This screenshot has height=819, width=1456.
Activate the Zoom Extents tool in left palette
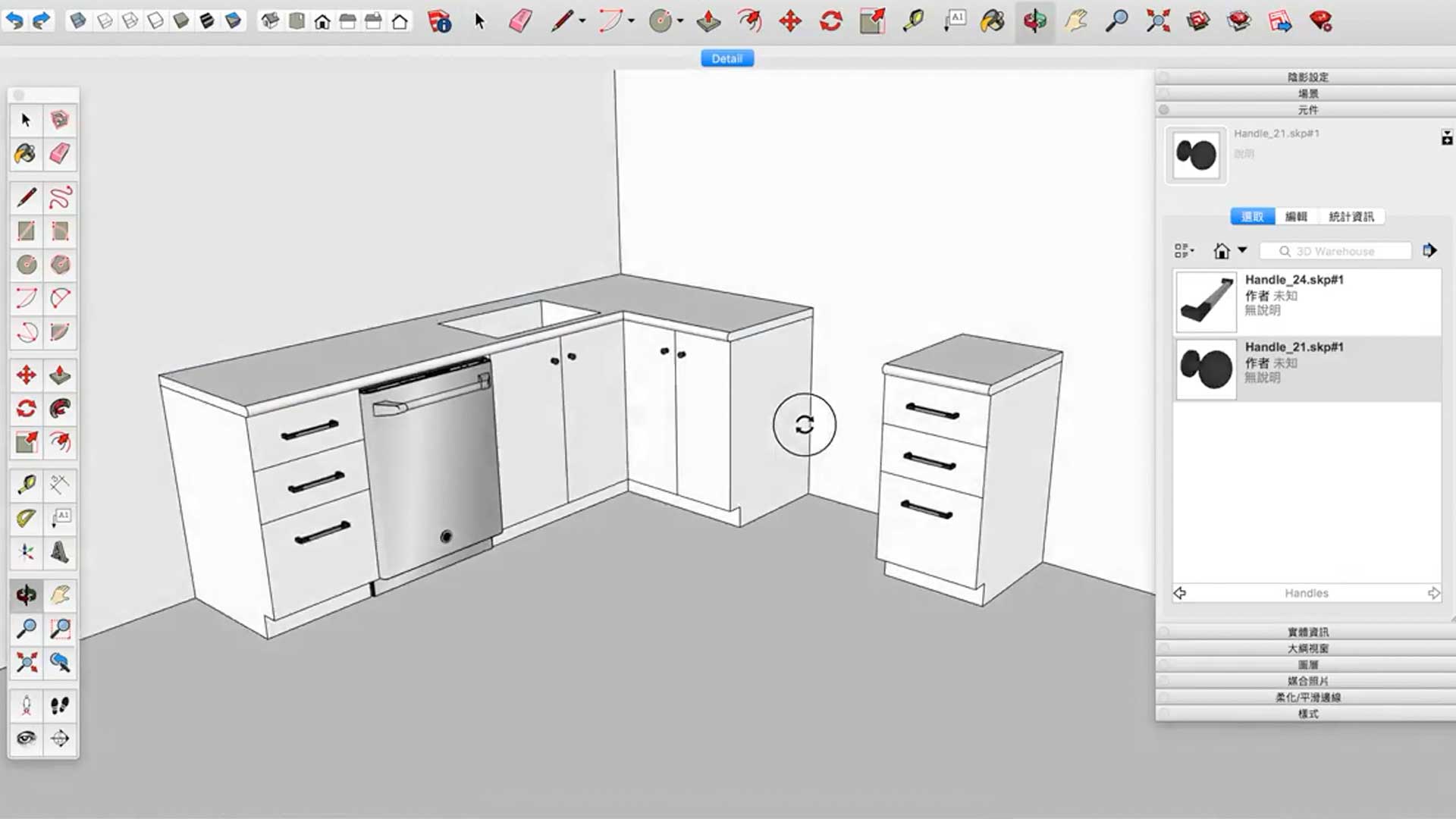[x=26, y=662]
